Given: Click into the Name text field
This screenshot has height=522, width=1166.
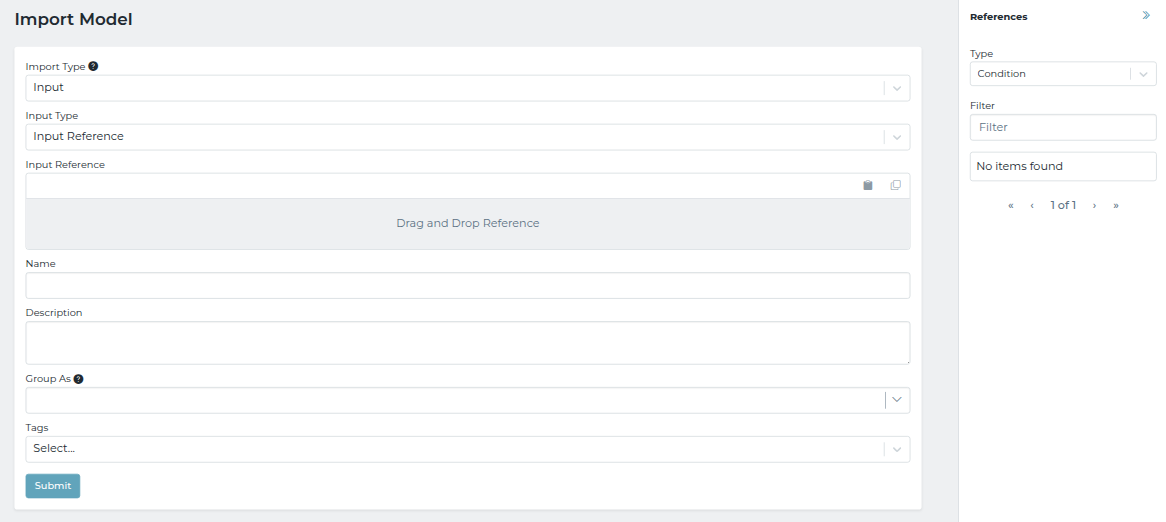Looking at the screenshot, I should [x=467, y=286].
